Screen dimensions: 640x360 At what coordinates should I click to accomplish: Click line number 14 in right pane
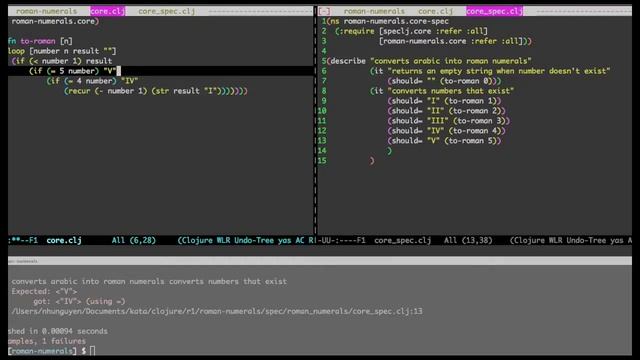322,151
